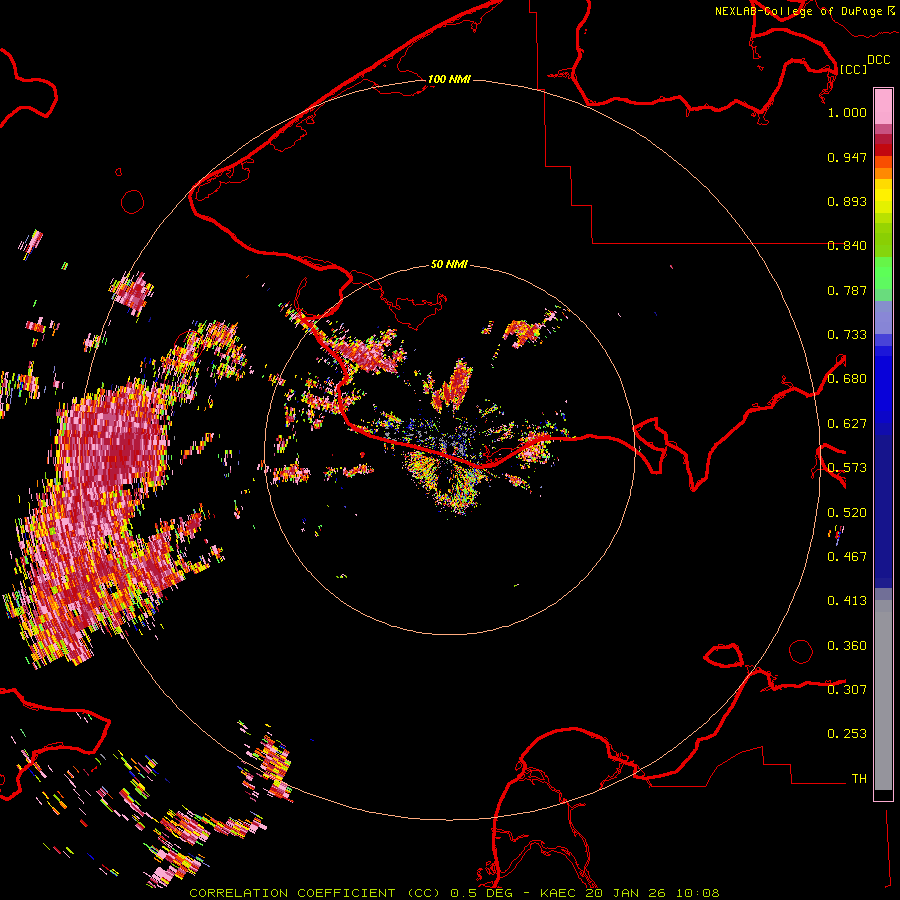The width and height of the screenshot is (900, 900).
Task: Click the 0.467 color scale label
Action: point(847,557)
